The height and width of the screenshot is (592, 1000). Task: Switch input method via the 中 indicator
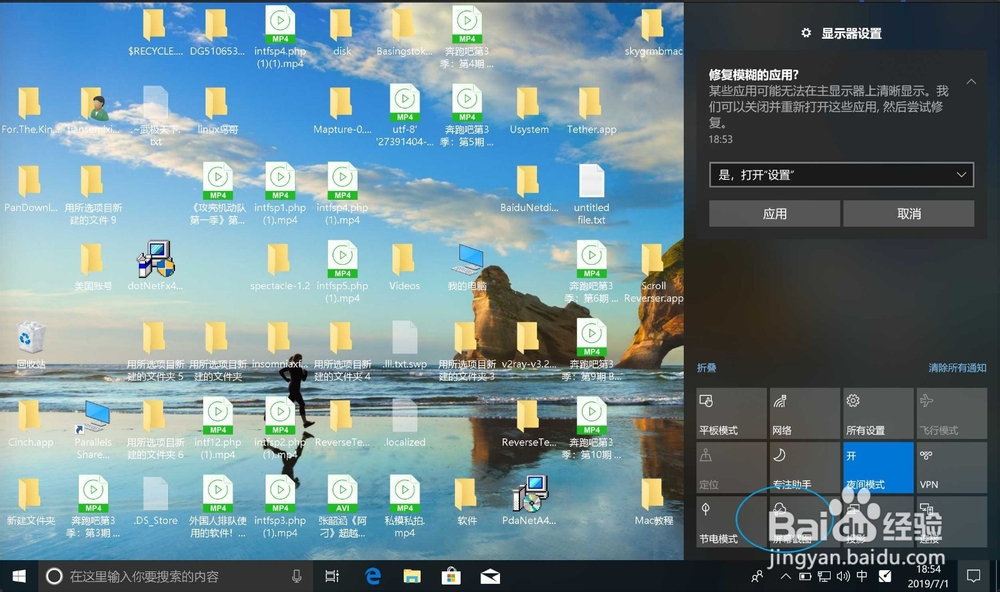pos(863,576)
